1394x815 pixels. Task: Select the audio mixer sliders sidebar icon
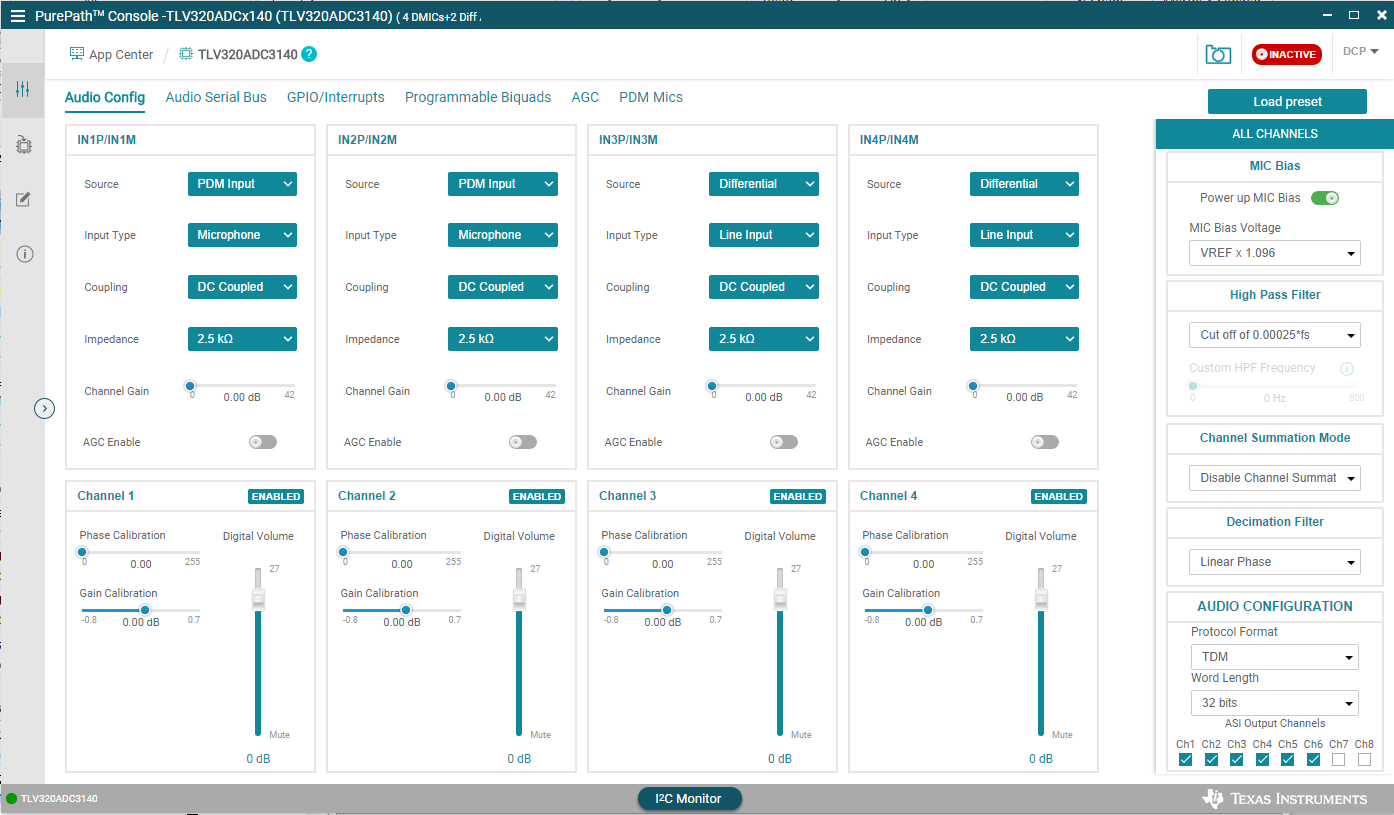tap(23, 90)
